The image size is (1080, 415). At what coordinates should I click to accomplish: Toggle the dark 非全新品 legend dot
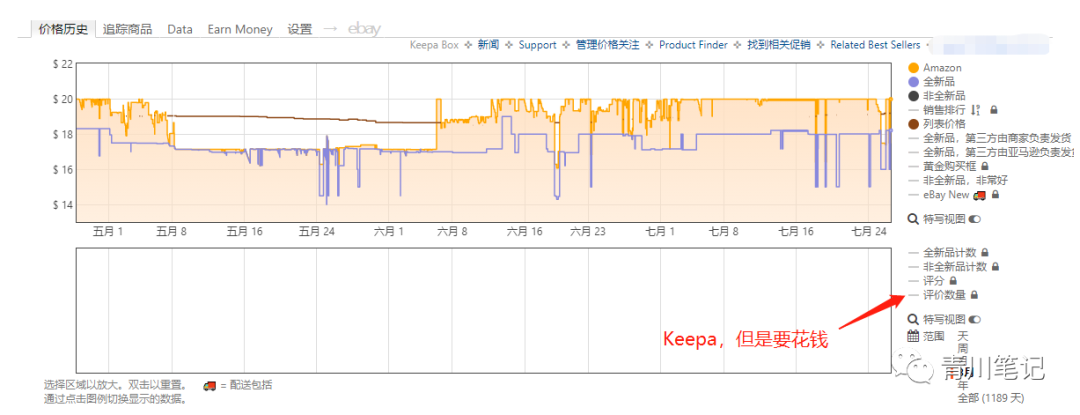[x=914, y=96]
